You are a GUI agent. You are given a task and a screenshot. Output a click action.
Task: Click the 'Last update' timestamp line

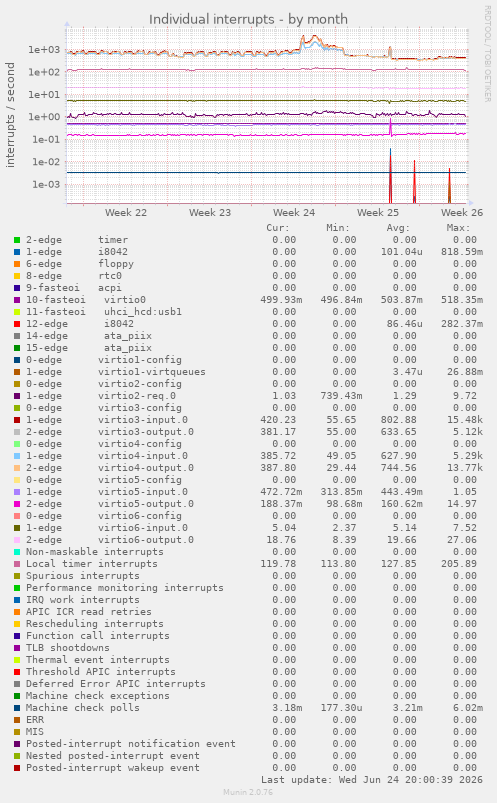(x=372, y=779)
